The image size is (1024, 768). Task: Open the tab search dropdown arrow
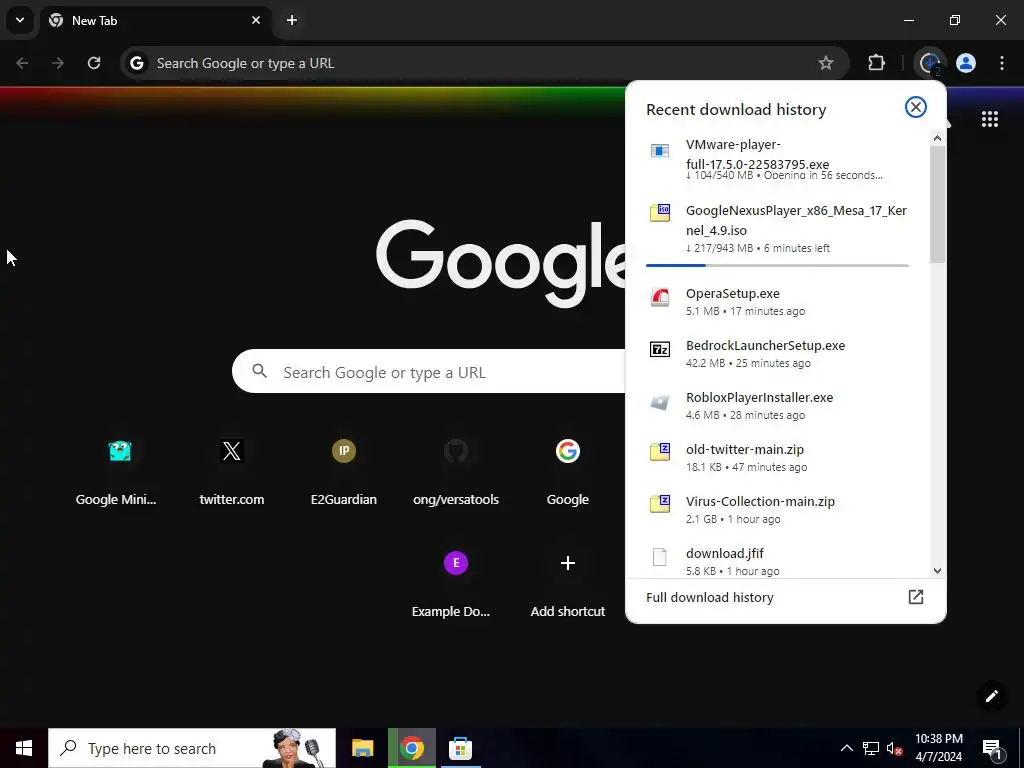(x=20, y=20)
